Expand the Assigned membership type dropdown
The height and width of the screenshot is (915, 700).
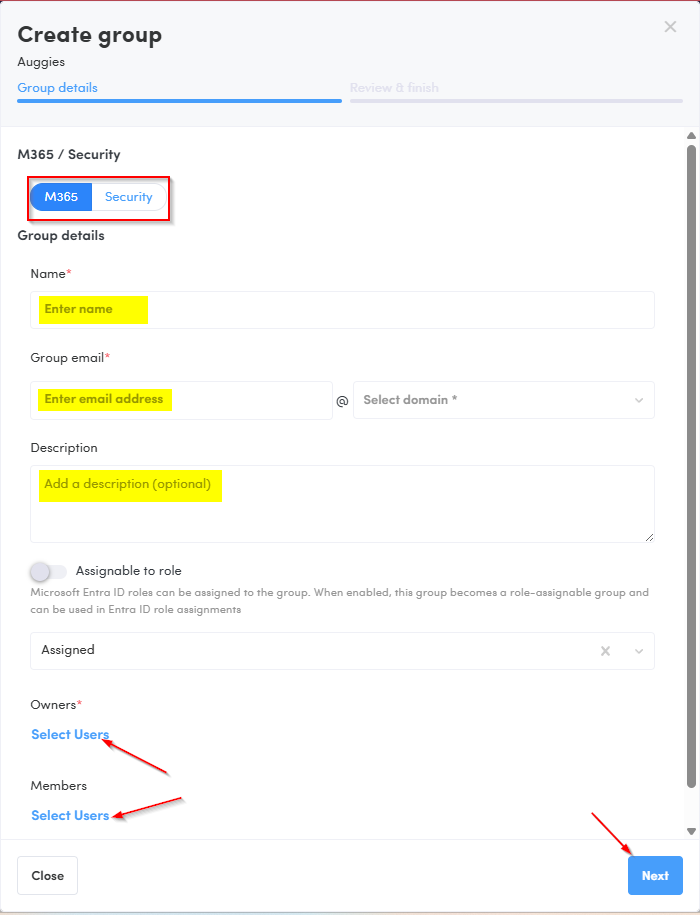coord(639,651)
